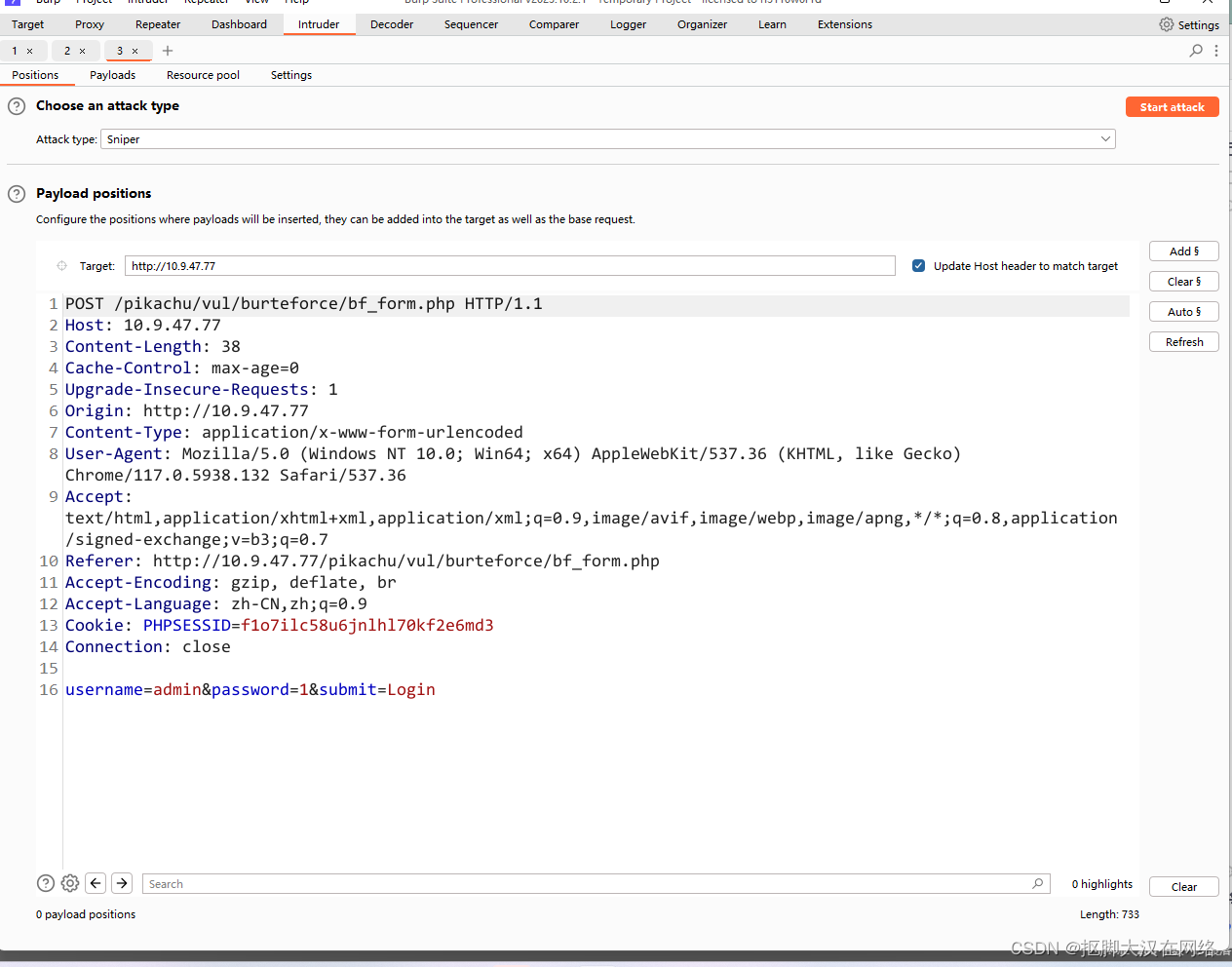Click the PHPSESSID cookie value

coord(367,626)
